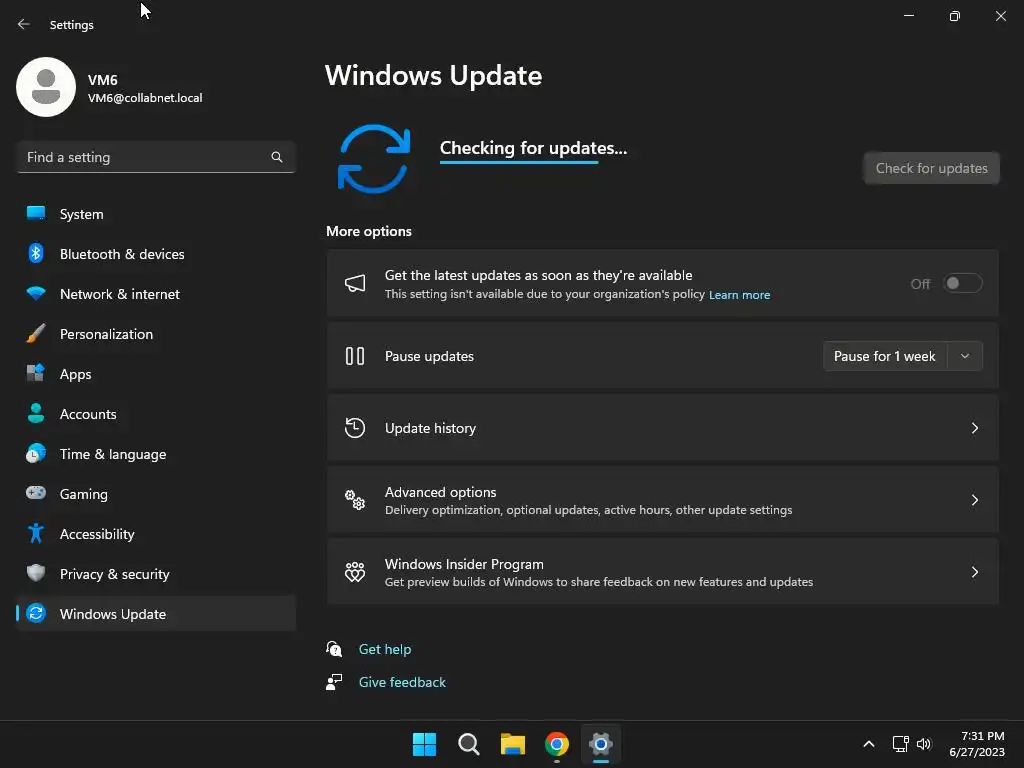Screen dimensions: 1024x768
Task: Click the volume speaker tray icon
Action: pyautogui.click(x=924, y=744)
